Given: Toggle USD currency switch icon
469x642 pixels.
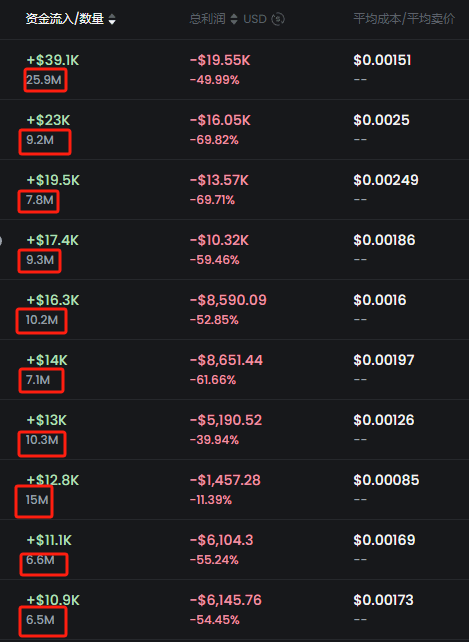Looking at the screenshot, I should 278,19.
